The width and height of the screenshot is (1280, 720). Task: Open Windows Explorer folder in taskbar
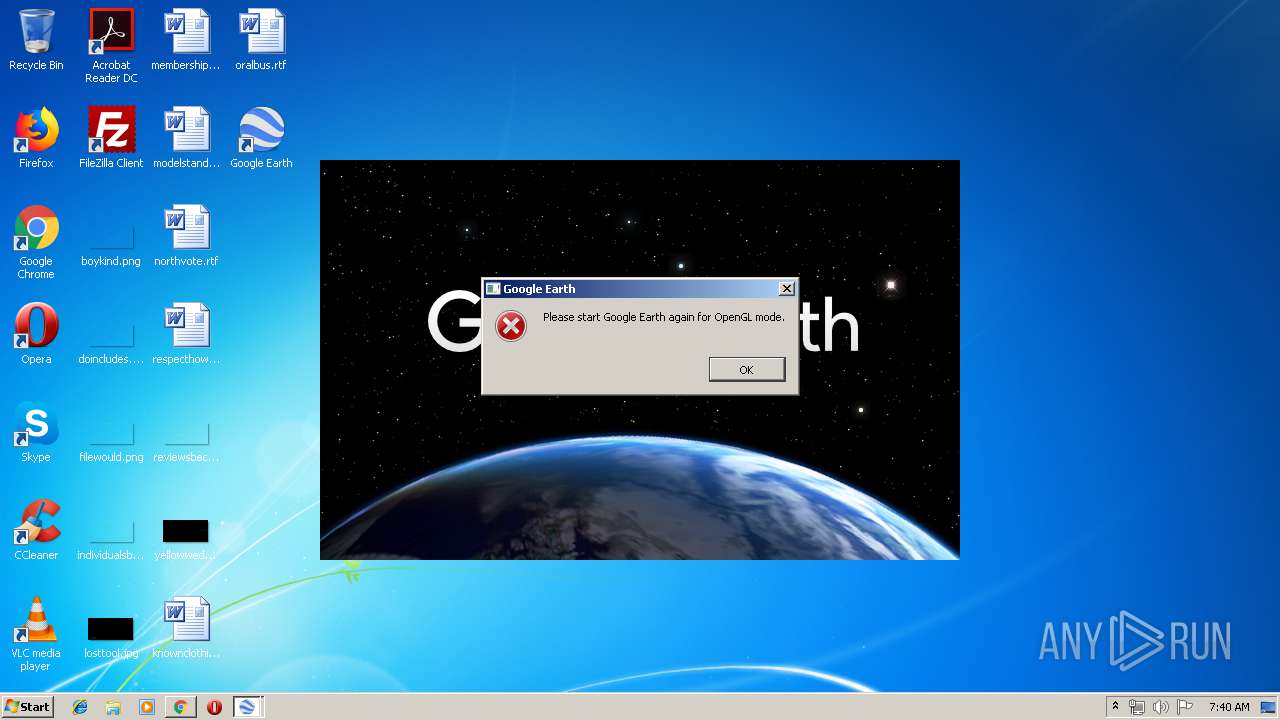point(113,707)
